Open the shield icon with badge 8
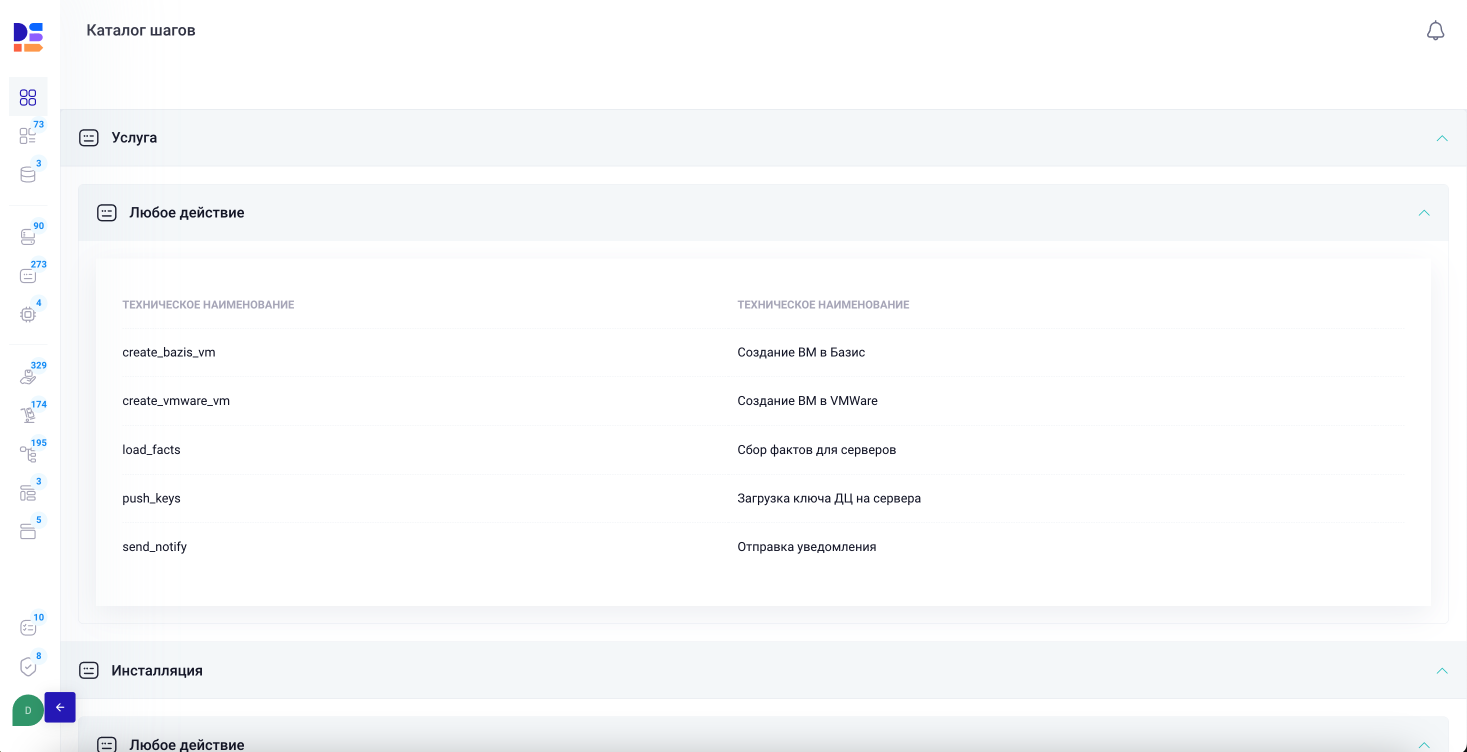 click(x=28, y=667)
